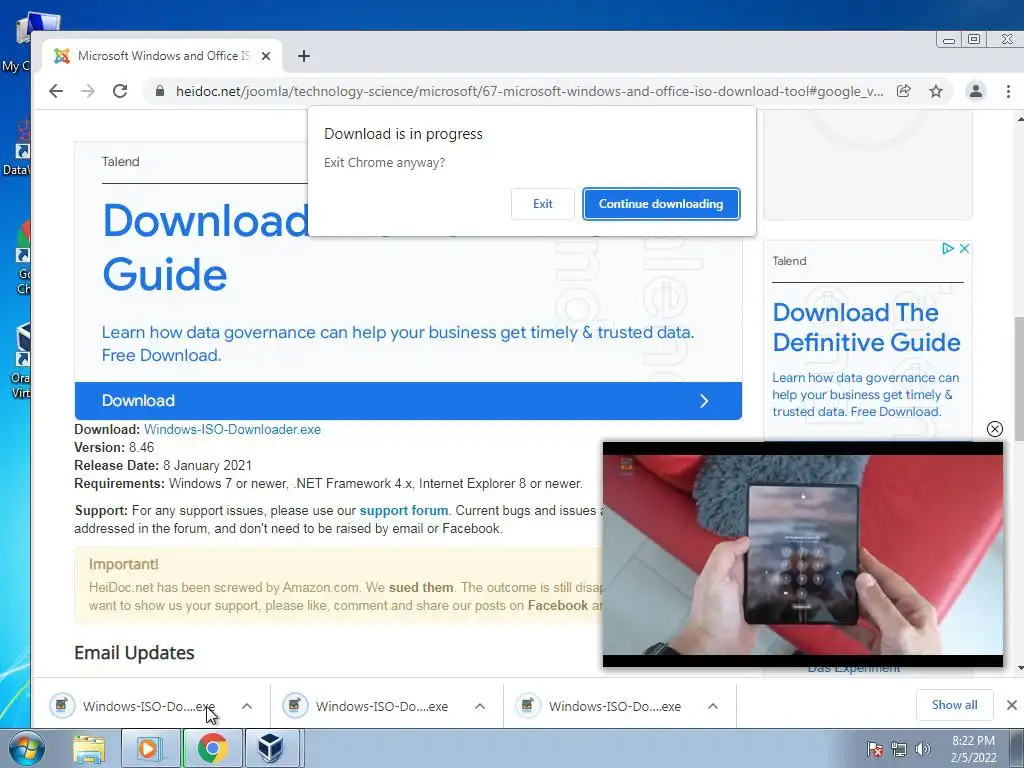
Task: Click the page vertical scrollbar thumb
Action: (x=1019, y=379)
